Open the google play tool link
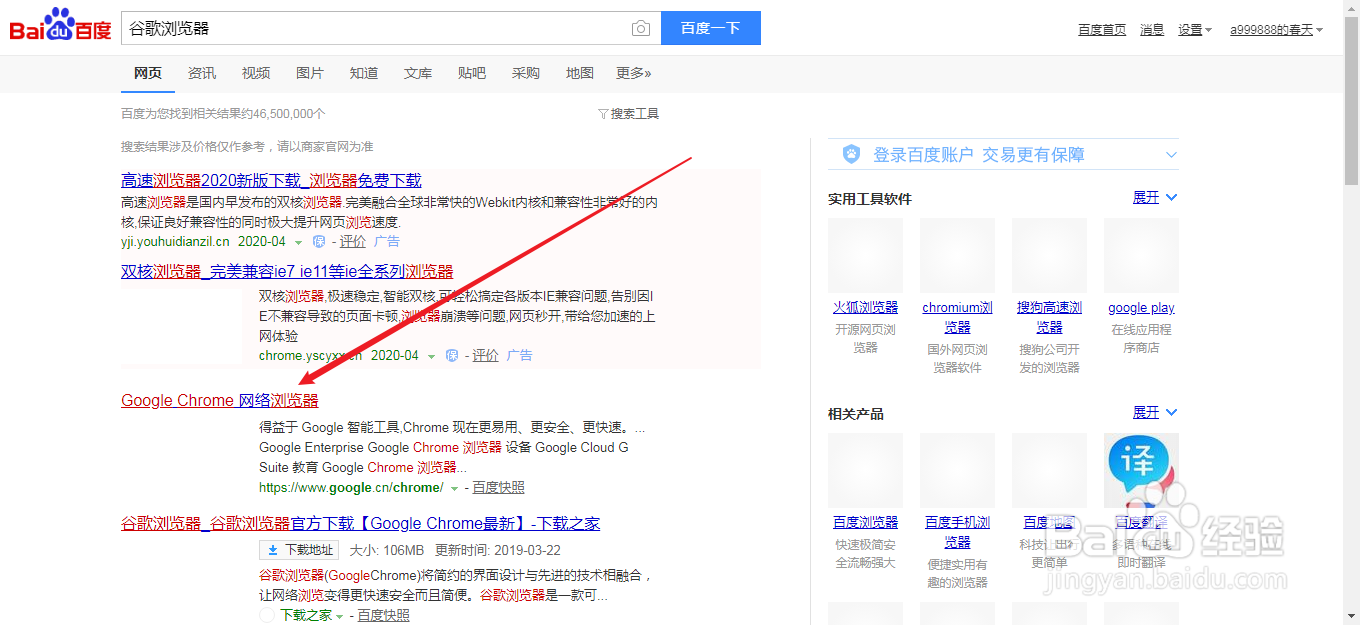The image size is (1360, 625). coord(1141,308)
